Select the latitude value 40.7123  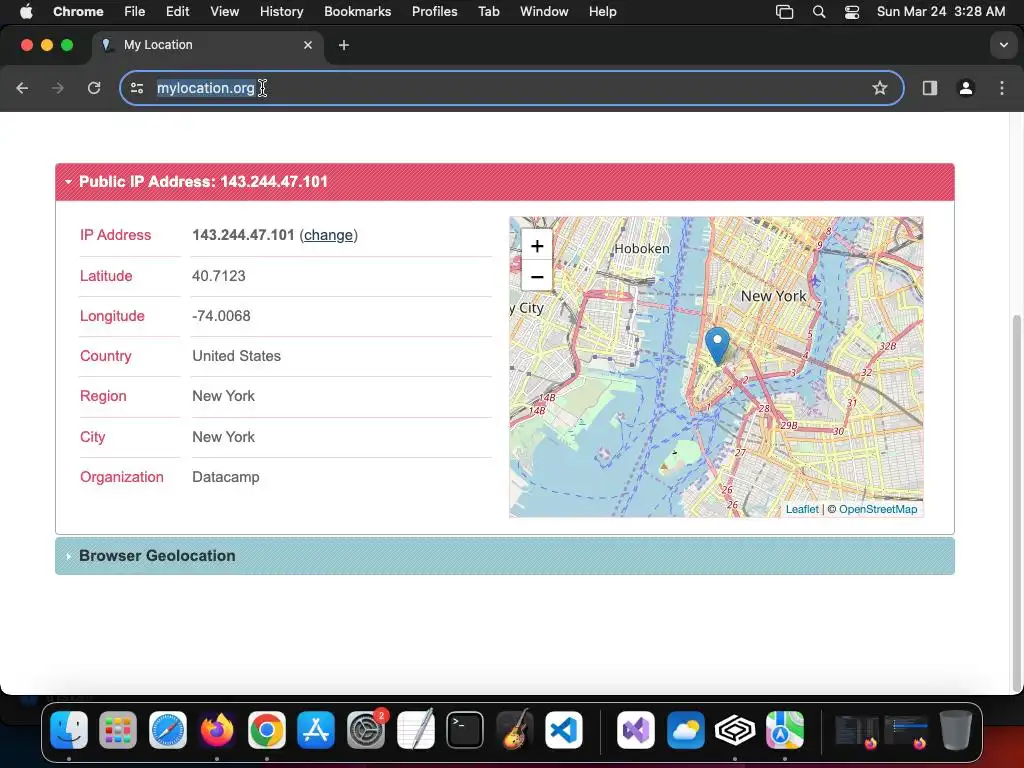point(219,276)
